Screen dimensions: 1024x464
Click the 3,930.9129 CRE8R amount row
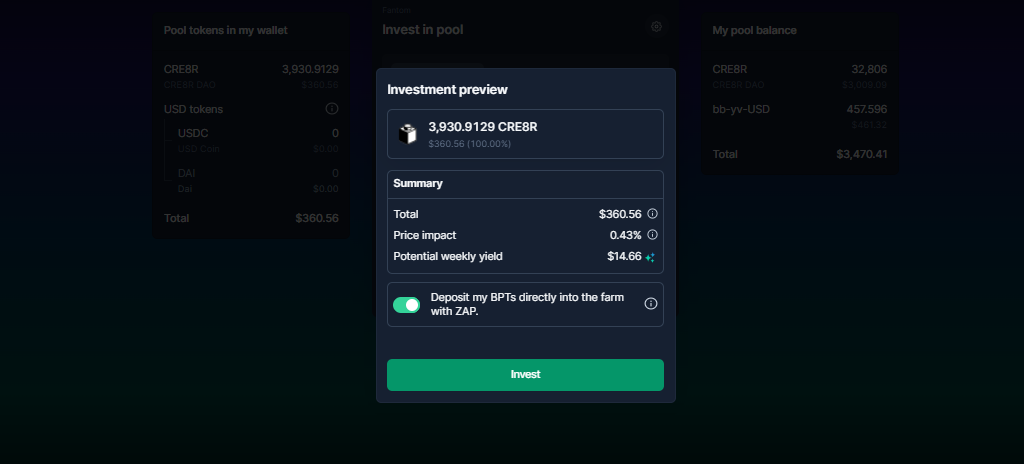click(x=525, y=134)
